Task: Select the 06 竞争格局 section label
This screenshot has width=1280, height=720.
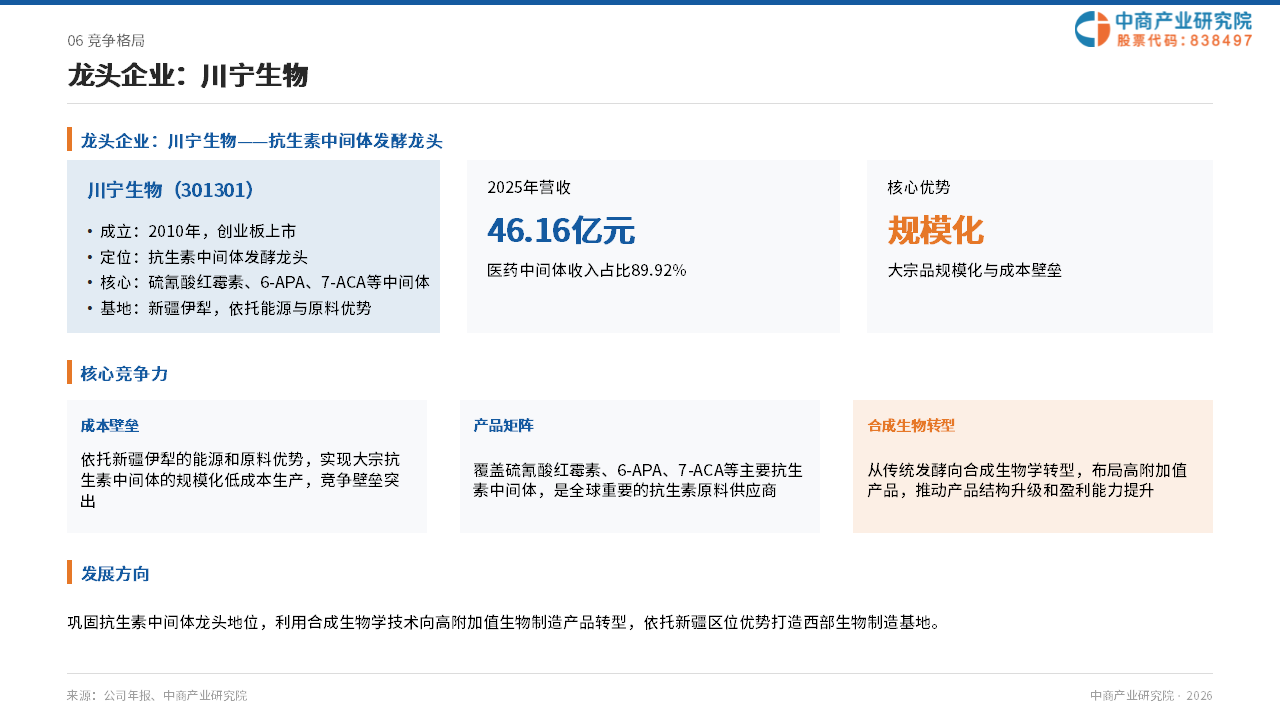Action: (106, 41)
